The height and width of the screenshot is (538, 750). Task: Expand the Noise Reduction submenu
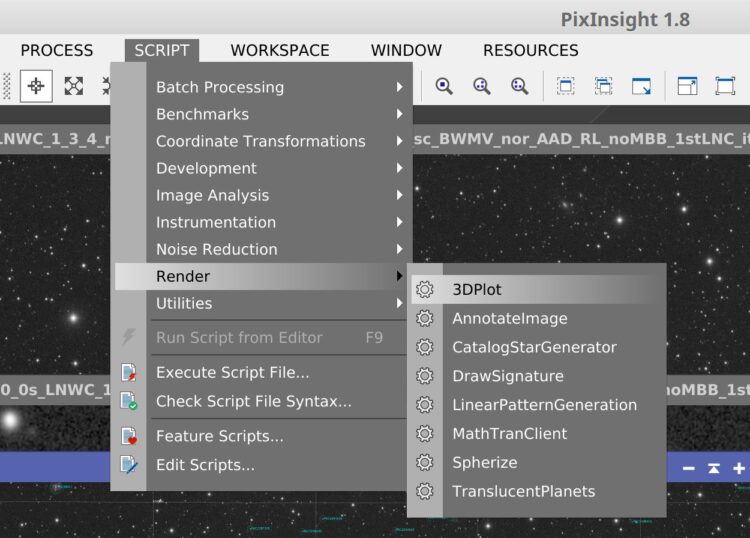(261, 249)
